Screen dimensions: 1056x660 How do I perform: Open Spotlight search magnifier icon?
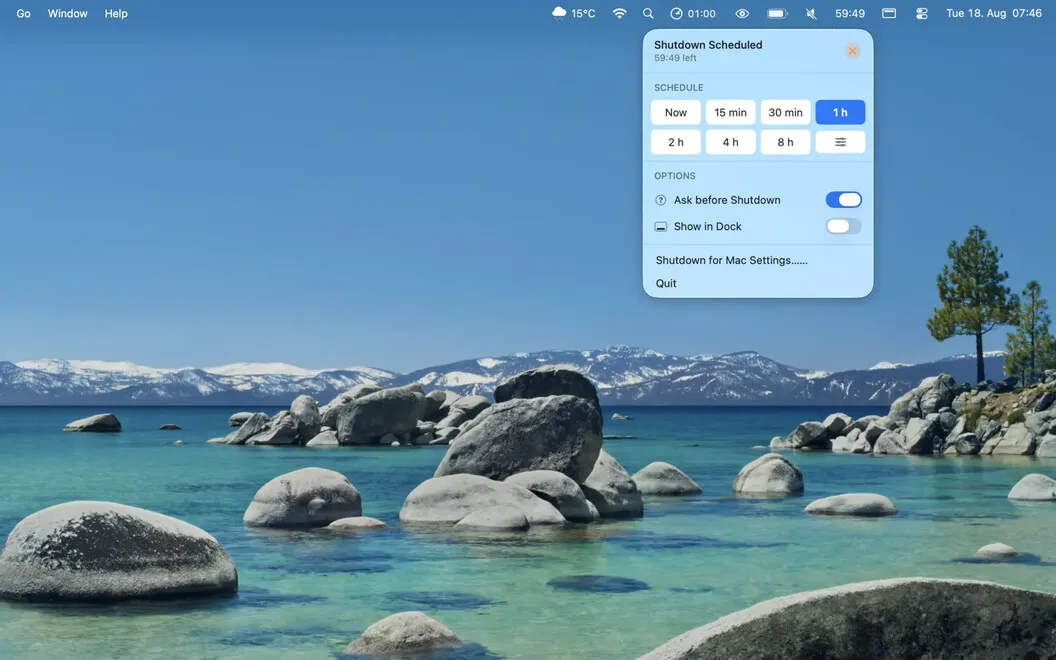tap(648, 13)
